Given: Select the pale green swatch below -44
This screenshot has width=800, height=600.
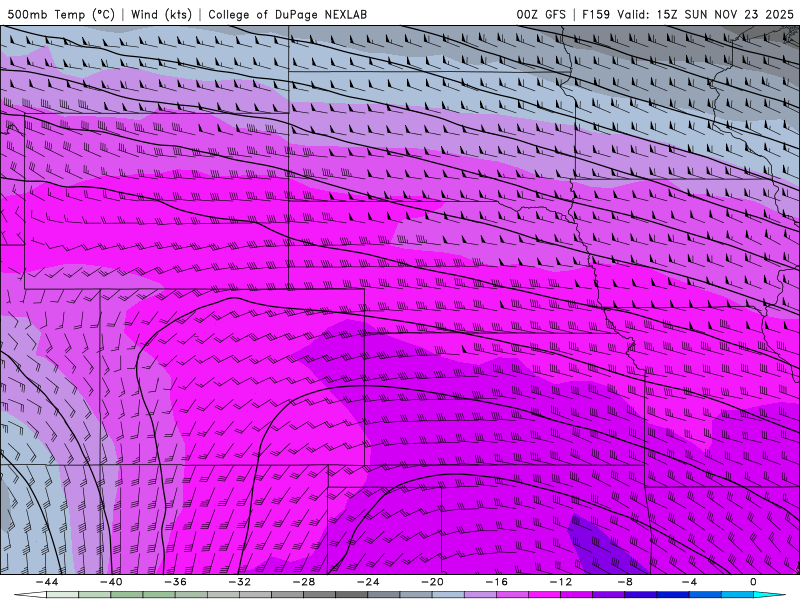Looking at the screenshot, I should point(62,595).
